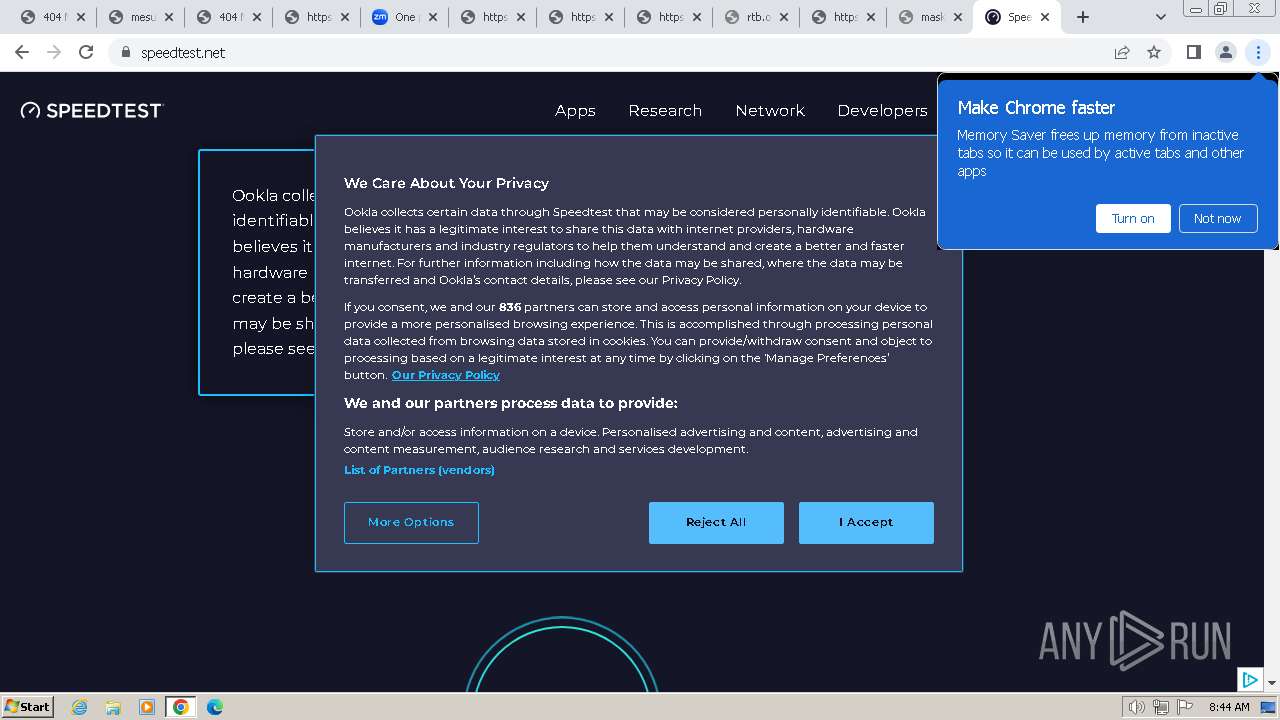The width and height of the screenshot is (1280, 720).
Task: Click the system clock showing 8:44 AM
Action: (1229, 707)
